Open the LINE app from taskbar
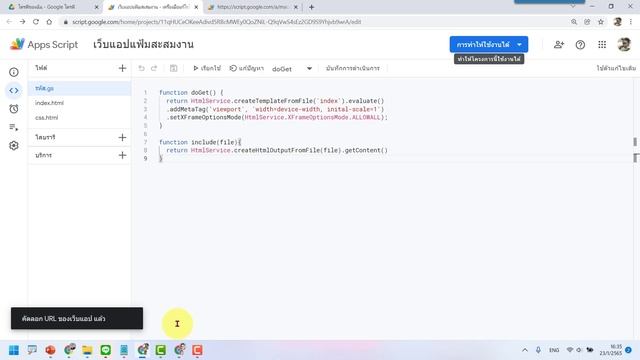640x360 pixels. [106, 350]
